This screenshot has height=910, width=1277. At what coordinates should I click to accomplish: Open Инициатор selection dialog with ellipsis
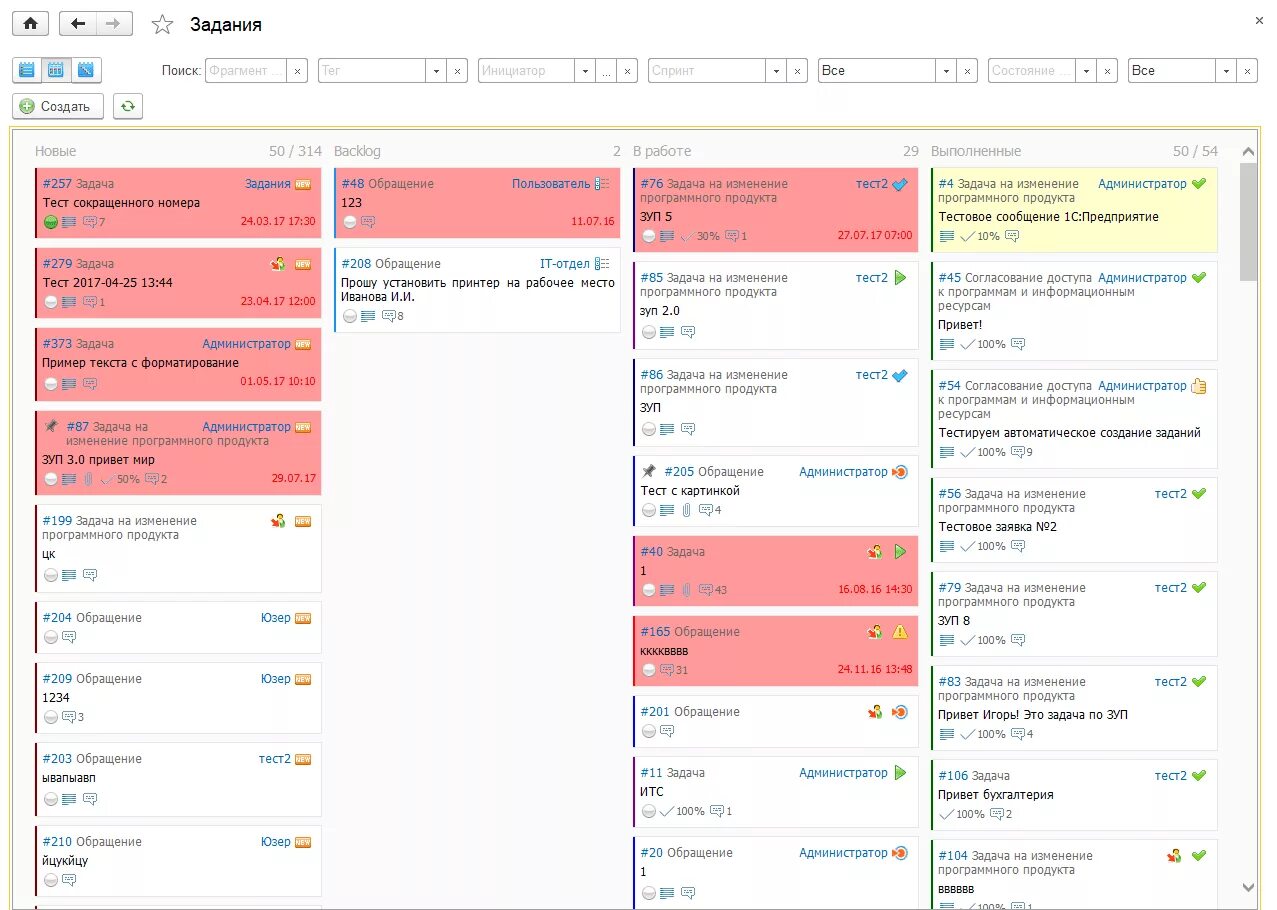(x=606, y=71)
